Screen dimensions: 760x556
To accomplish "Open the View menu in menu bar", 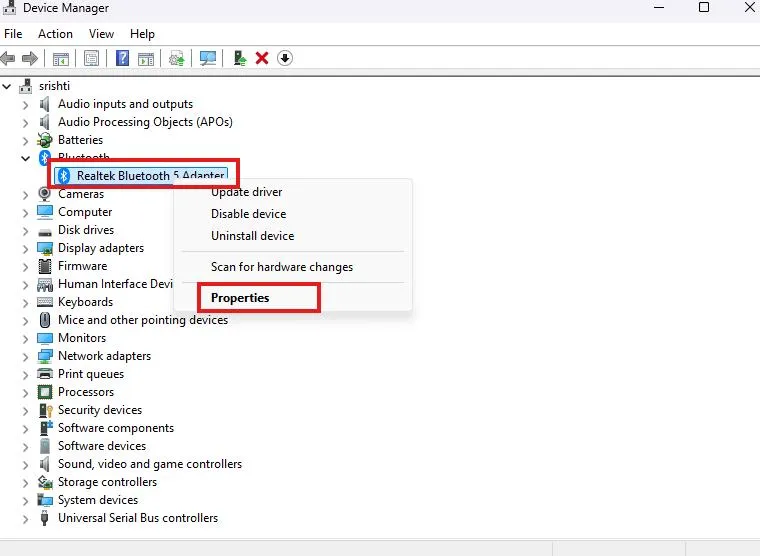I will coord(101,34).
